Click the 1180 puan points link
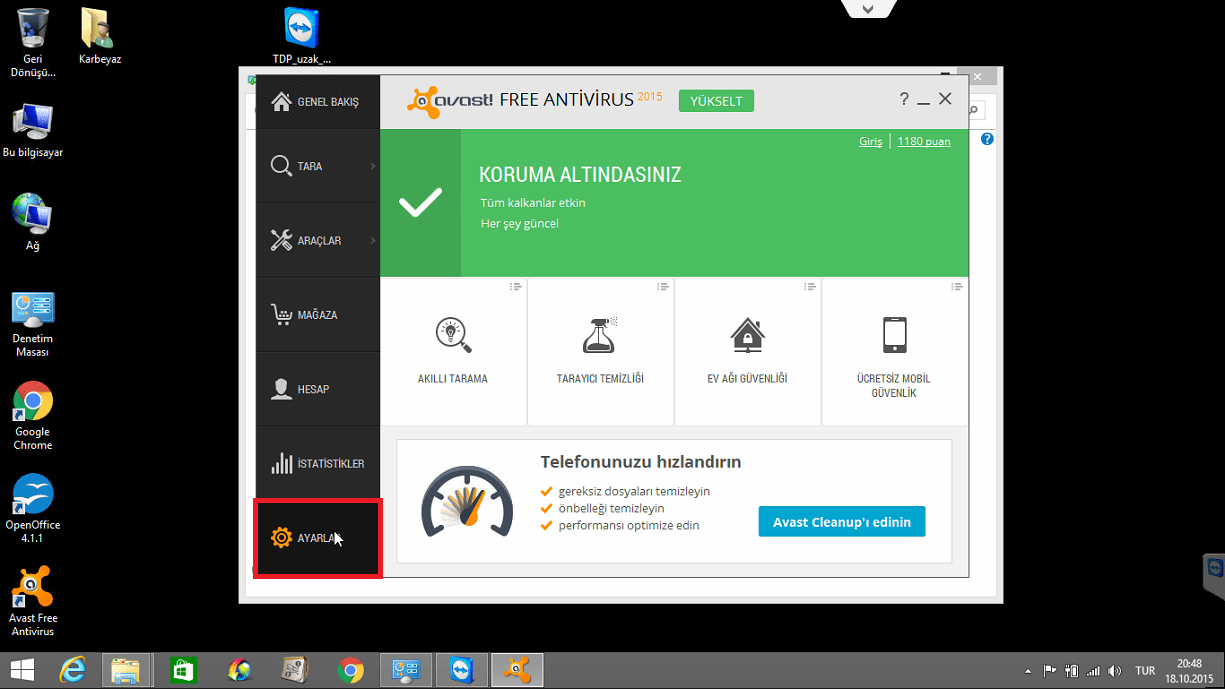Image resolution: width=1225 pixels, height=689 pixels. tap(923, 142)
